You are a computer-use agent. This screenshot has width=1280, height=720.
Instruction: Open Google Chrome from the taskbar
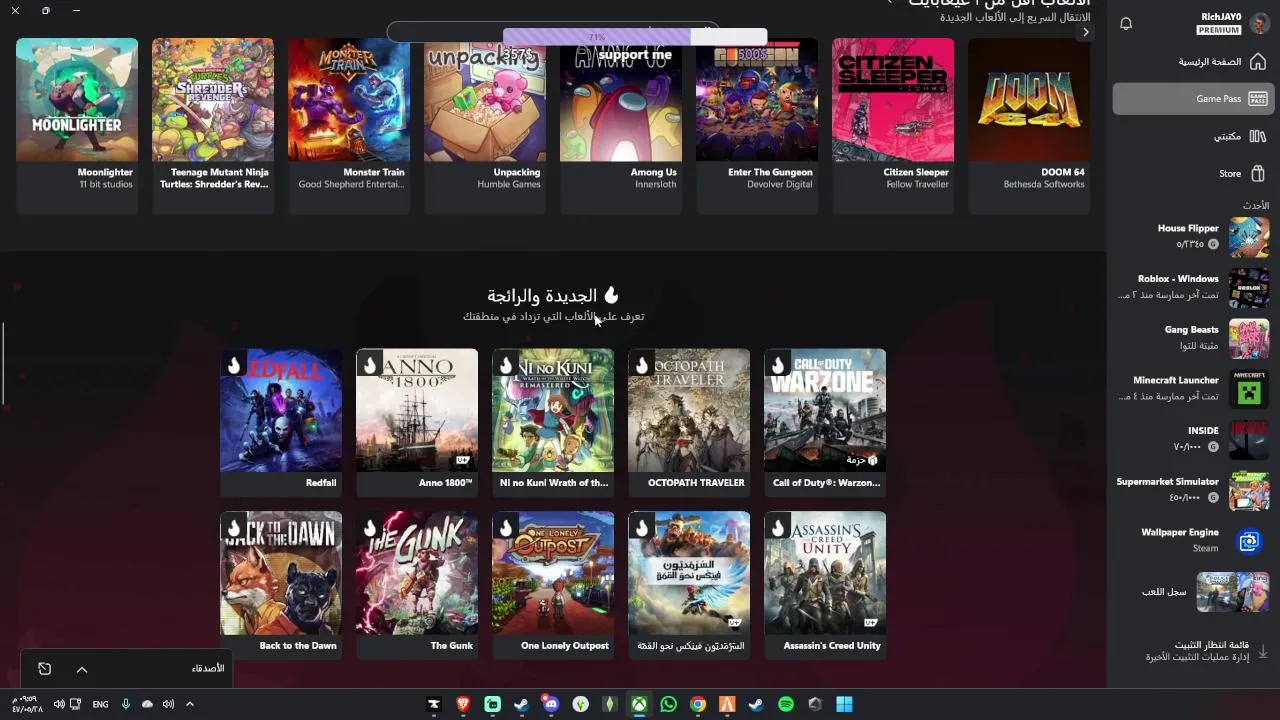pos(698,704)
